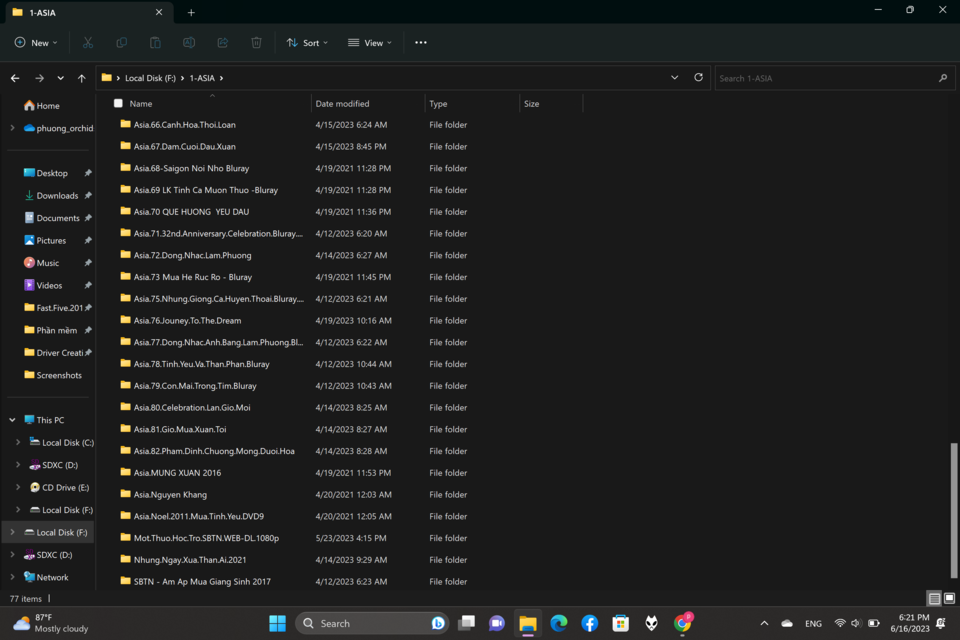The height and width of the screenshot is (640, 960).
Task: Click the Delete trash icon
Action: (256, 42)
